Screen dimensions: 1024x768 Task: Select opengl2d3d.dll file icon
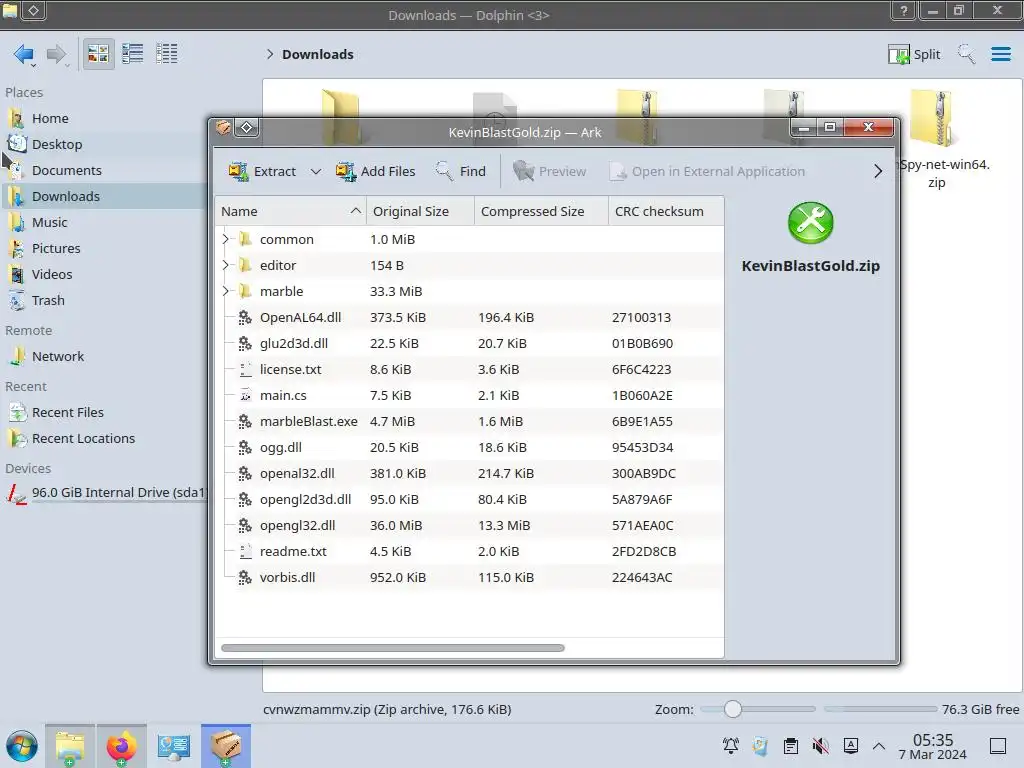pyautogui.click(x=245, y=500)
